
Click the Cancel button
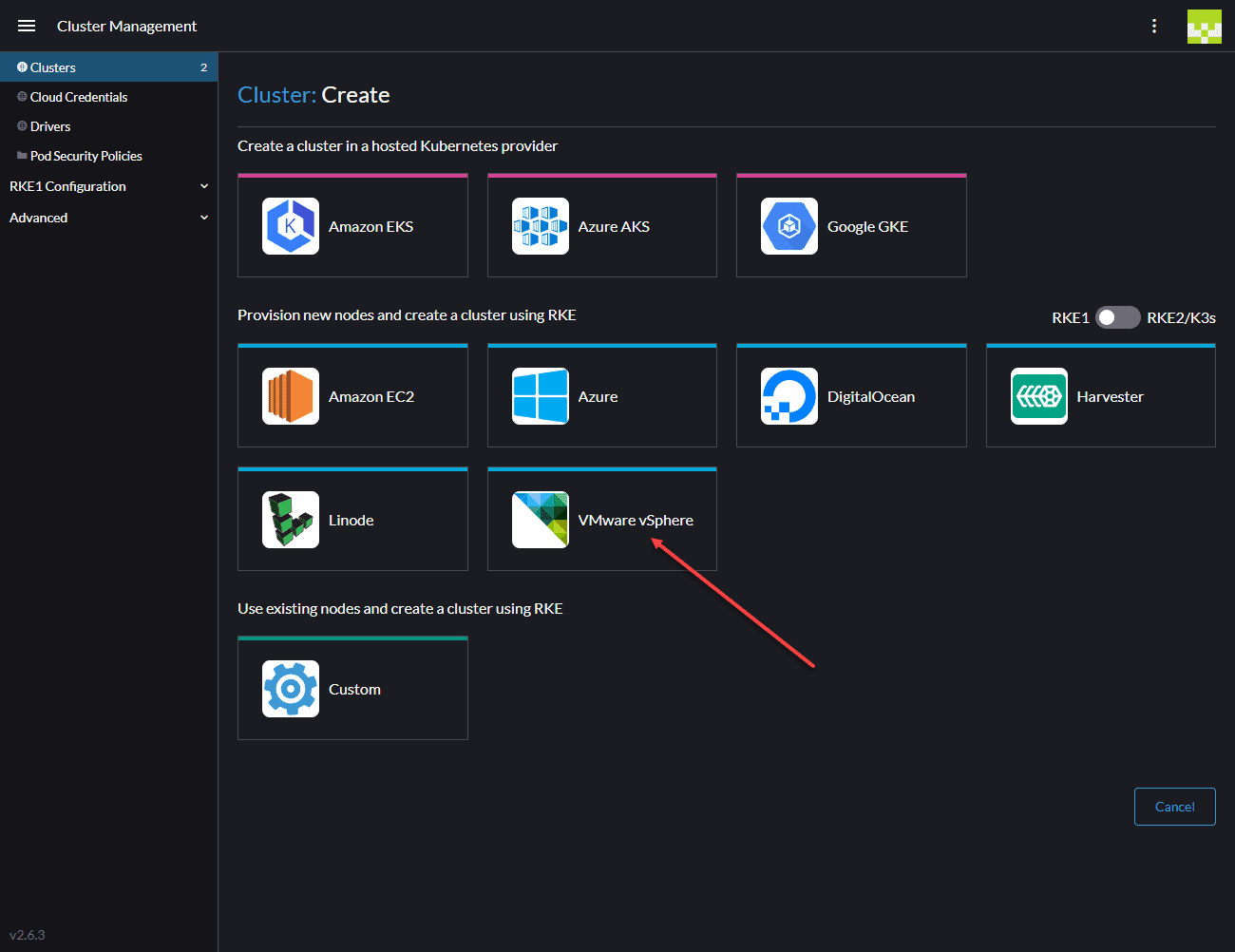pyautogui.click(x=1174, y=807)
